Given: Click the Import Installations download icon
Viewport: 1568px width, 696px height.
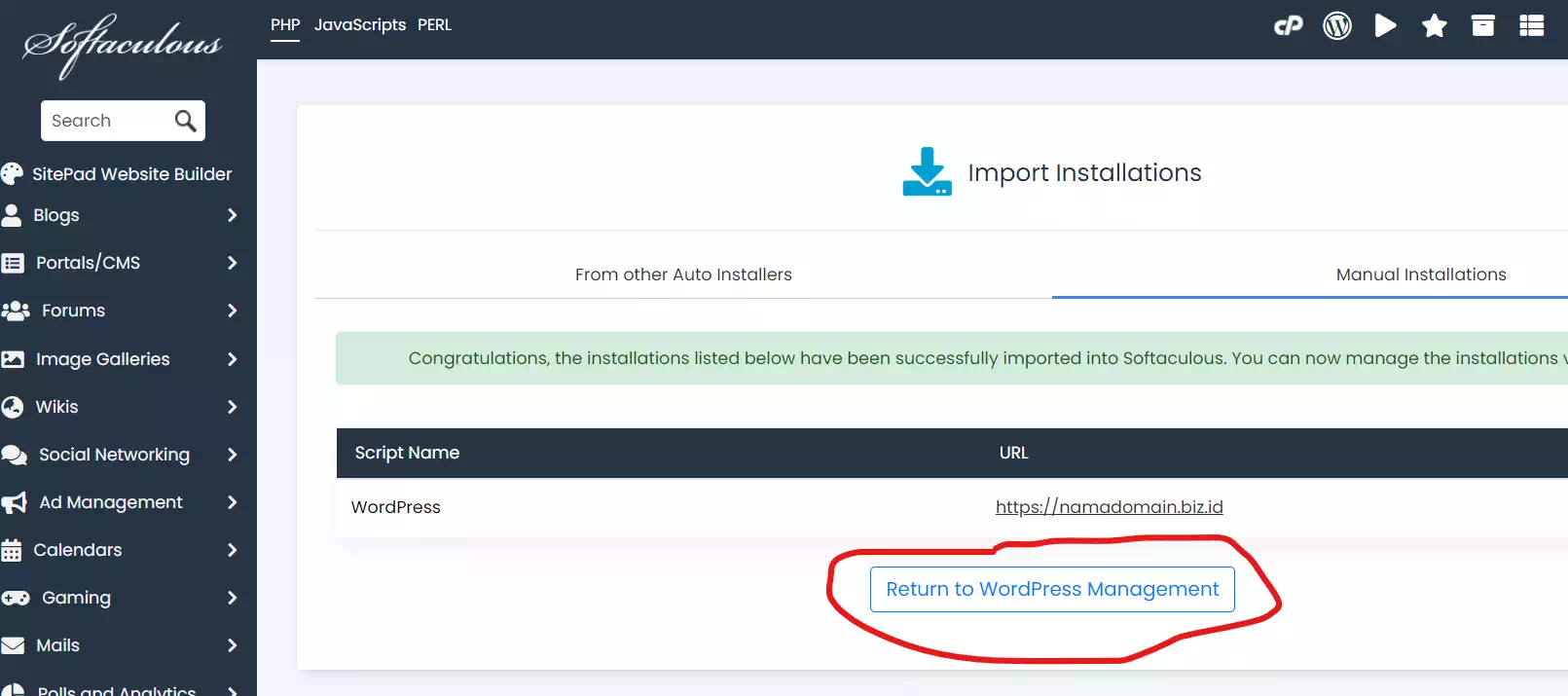Looking at the screenshot, I should (927, 172).
